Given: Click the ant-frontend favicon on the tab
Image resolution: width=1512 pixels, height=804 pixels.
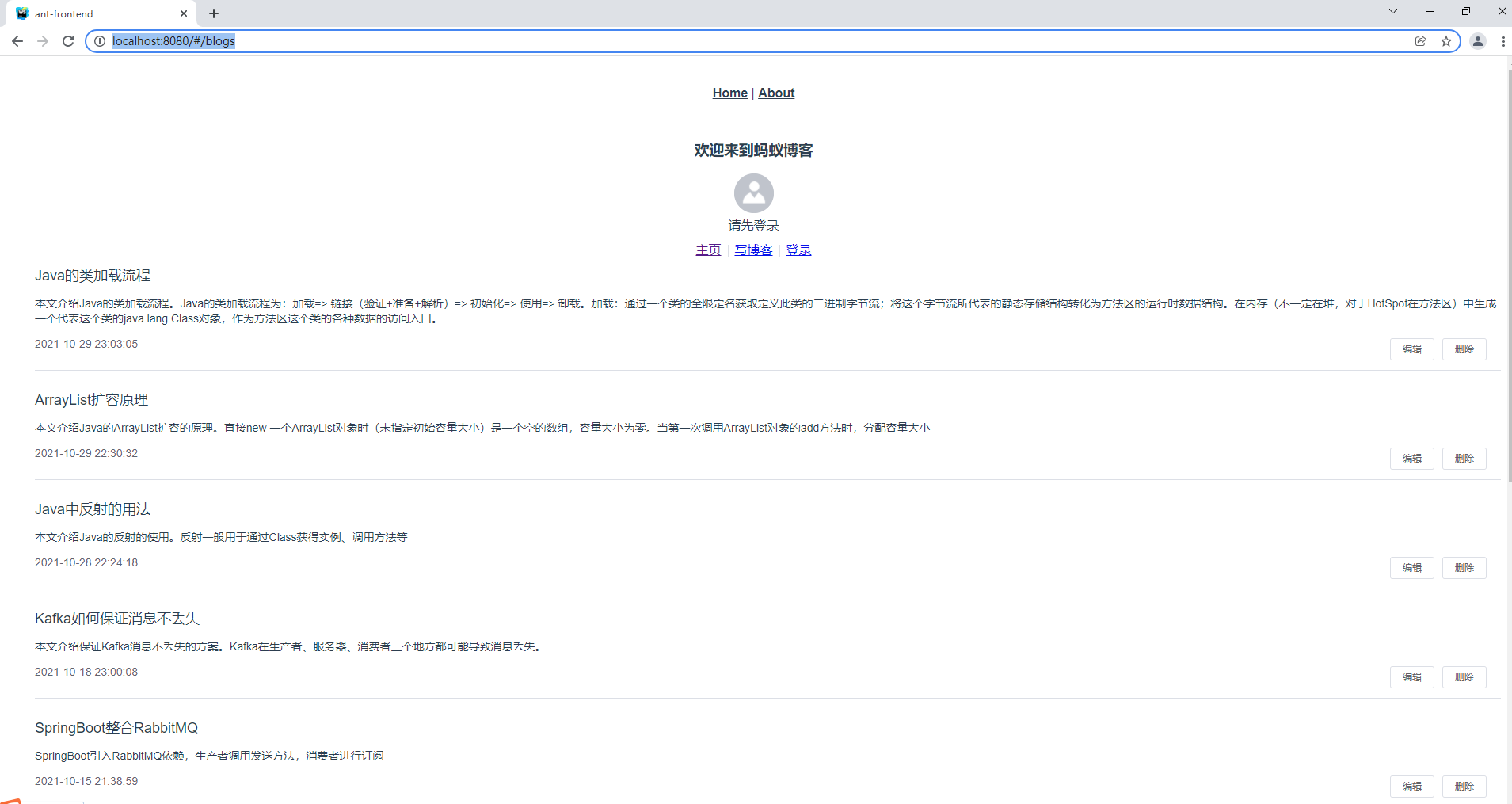Looking at the screenshot, I should point(22,13).
